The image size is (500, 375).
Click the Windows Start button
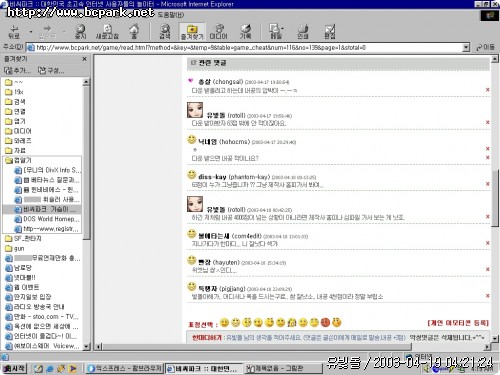14,368
